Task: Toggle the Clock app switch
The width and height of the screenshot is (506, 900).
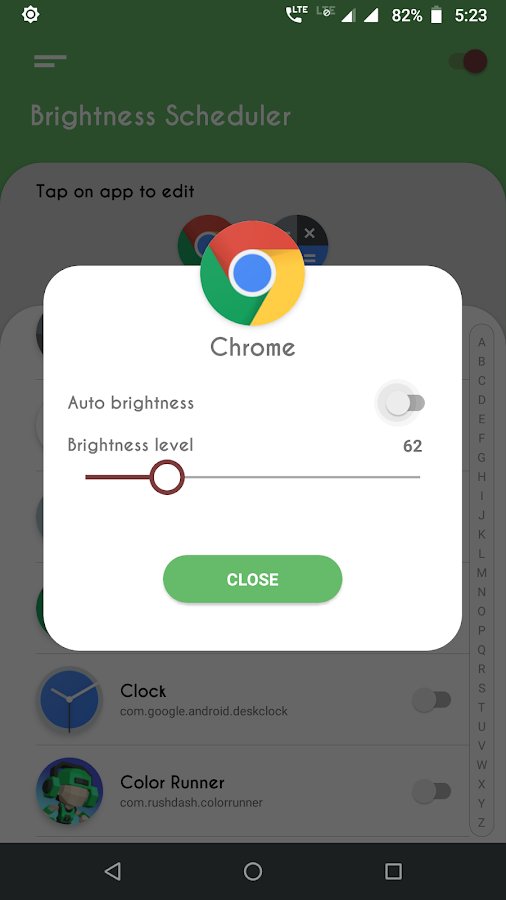Action: [431, 700]
